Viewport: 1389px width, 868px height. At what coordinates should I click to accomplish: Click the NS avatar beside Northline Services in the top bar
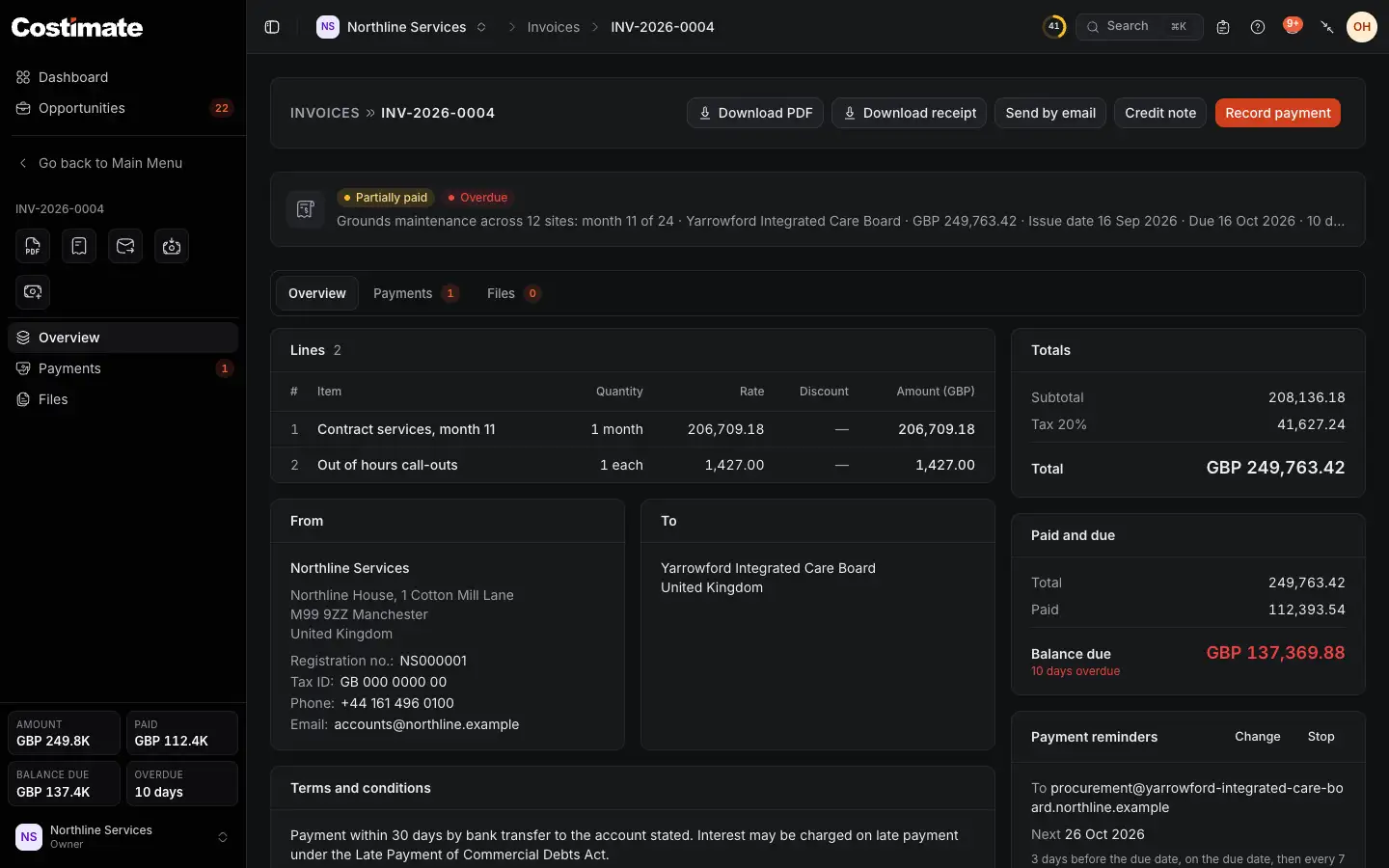click(x=328, y=27)
